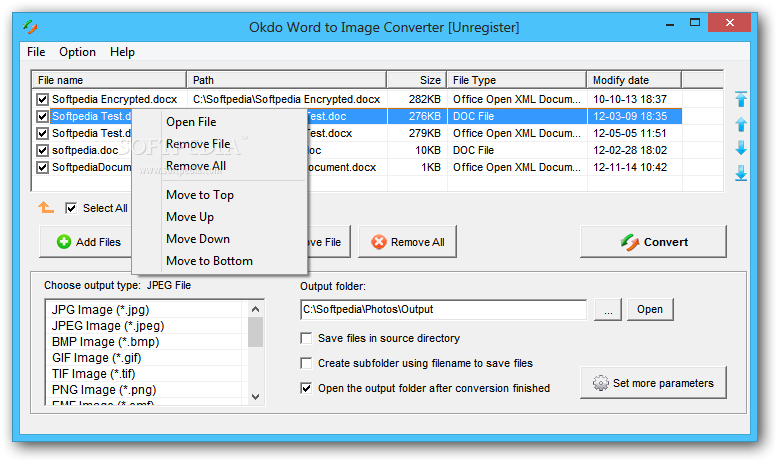
Task: Click the partially hidden Remove File button
Action: click(x=328, y=242)
